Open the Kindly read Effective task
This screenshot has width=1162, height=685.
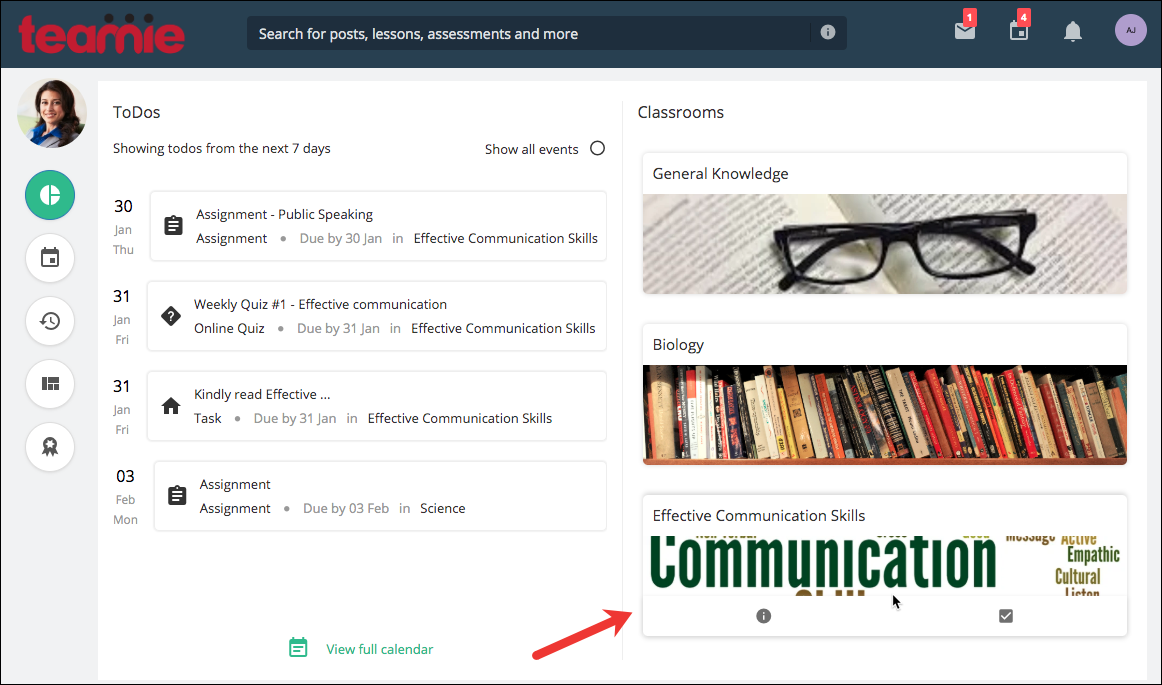262,394
